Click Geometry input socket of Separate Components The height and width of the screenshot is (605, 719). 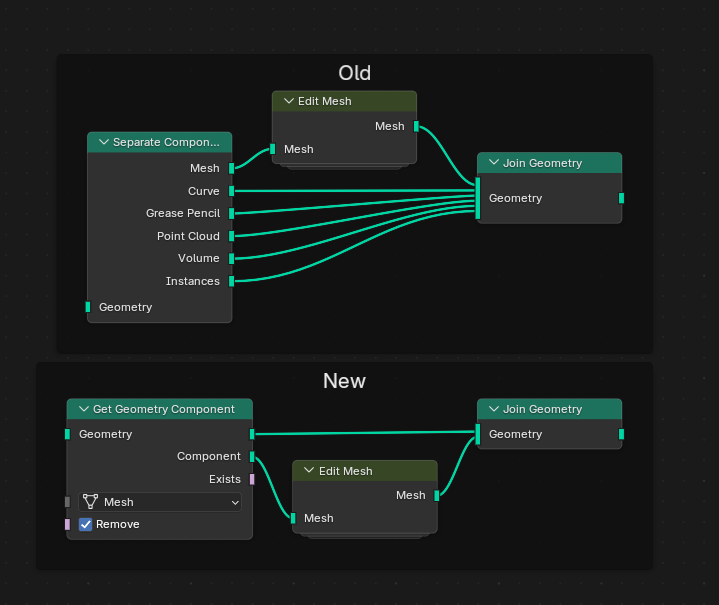88,307
